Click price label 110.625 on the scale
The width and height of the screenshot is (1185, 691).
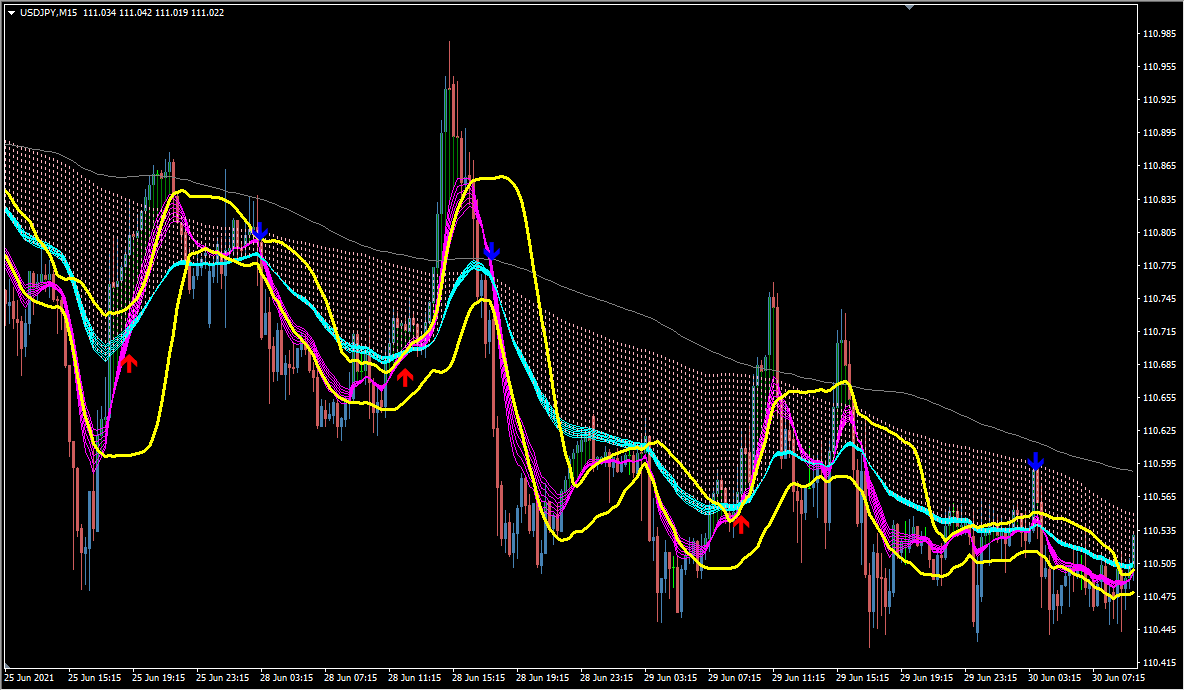(x=1159, y=431)
